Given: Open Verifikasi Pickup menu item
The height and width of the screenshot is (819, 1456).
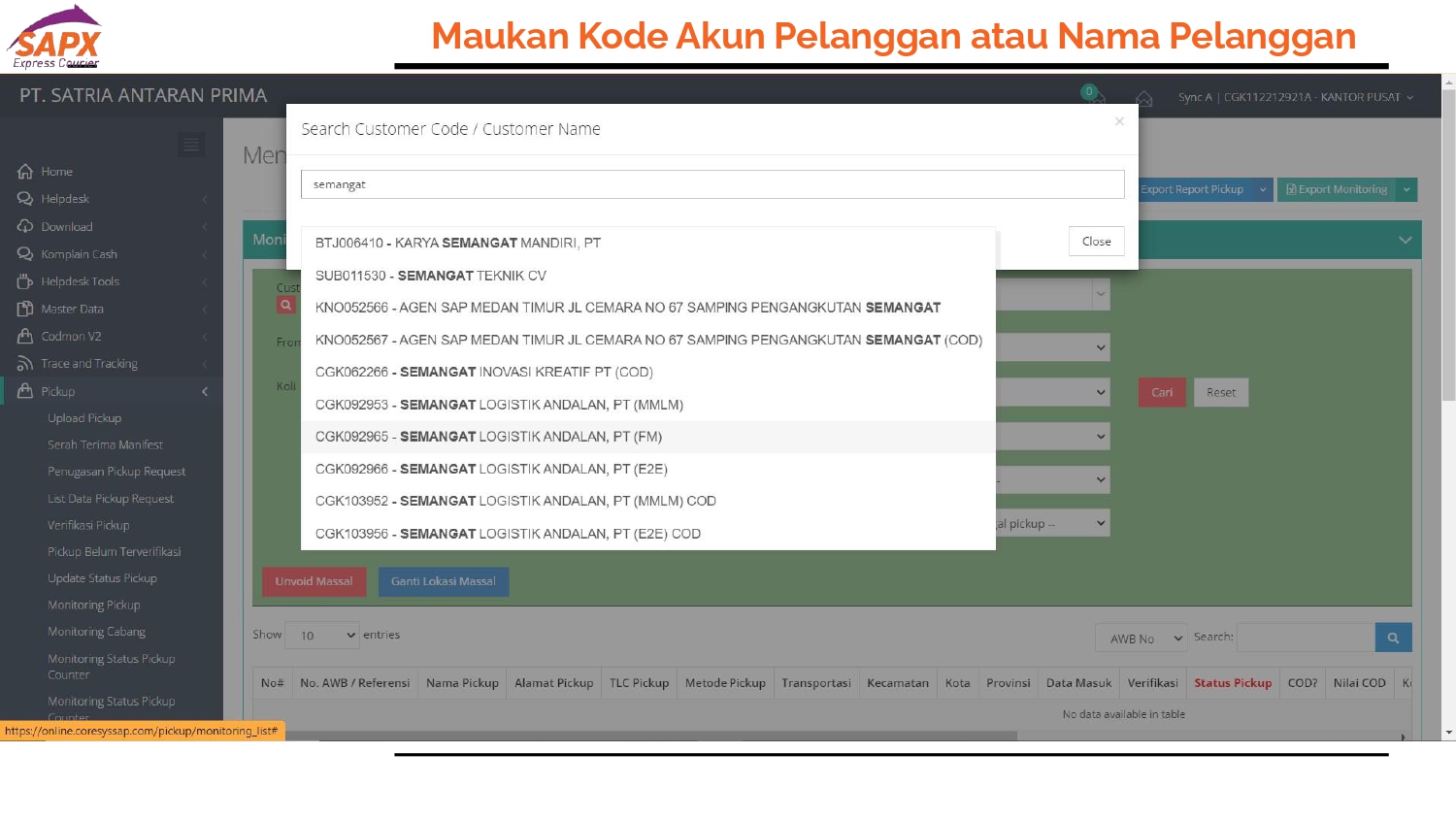Looking at the screenshot, I should tap(88, 525).
